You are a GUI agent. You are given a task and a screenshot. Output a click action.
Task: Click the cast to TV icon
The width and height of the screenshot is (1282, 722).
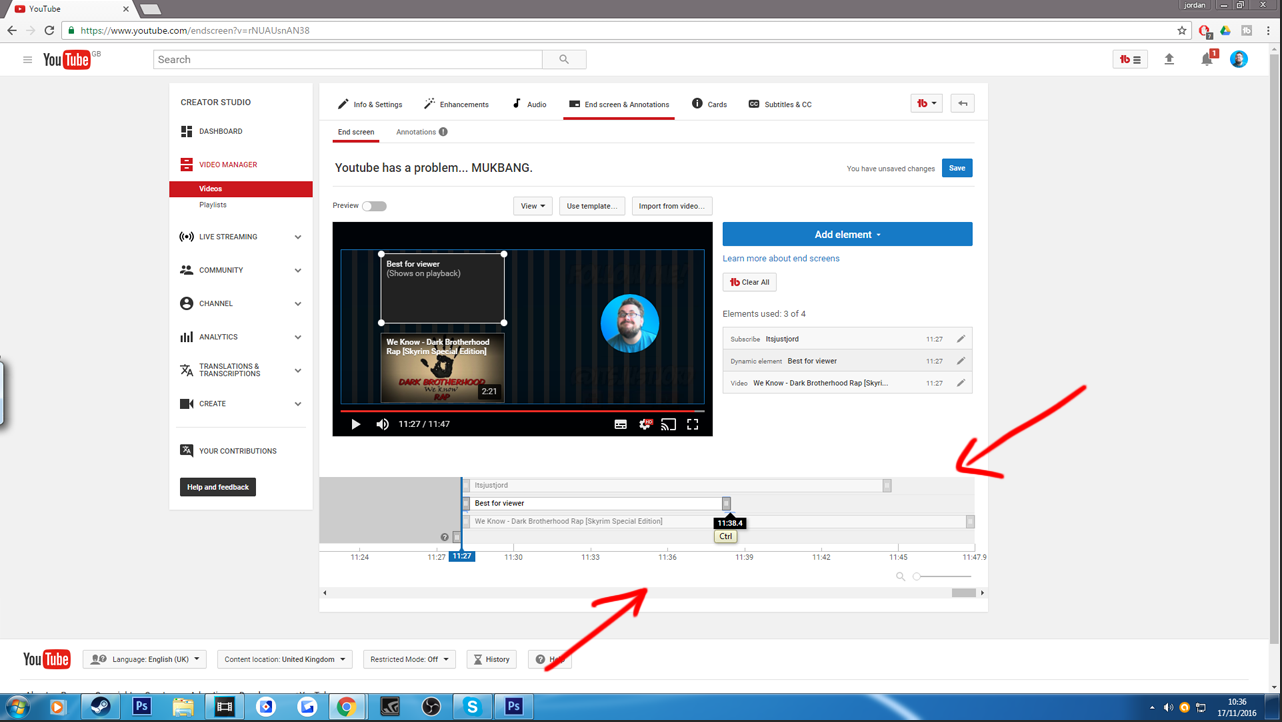(668, 424)
